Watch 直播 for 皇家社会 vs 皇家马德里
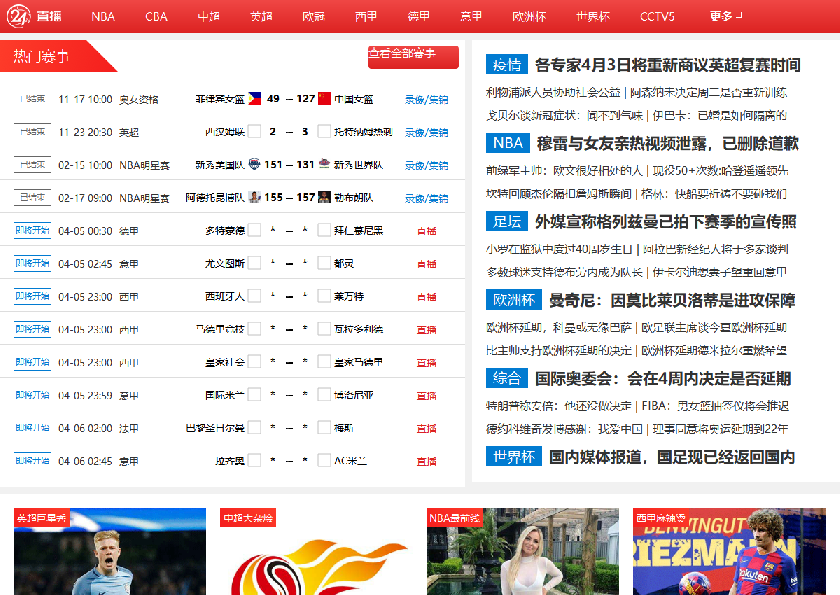 (427, 363)
